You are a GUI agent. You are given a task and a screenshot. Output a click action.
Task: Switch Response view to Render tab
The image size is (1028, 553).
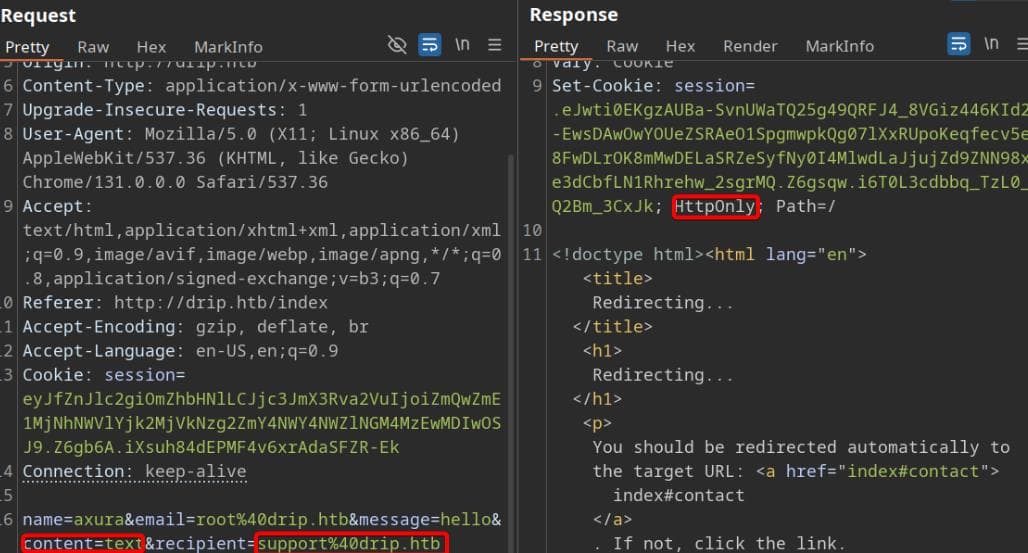[750, 46]
